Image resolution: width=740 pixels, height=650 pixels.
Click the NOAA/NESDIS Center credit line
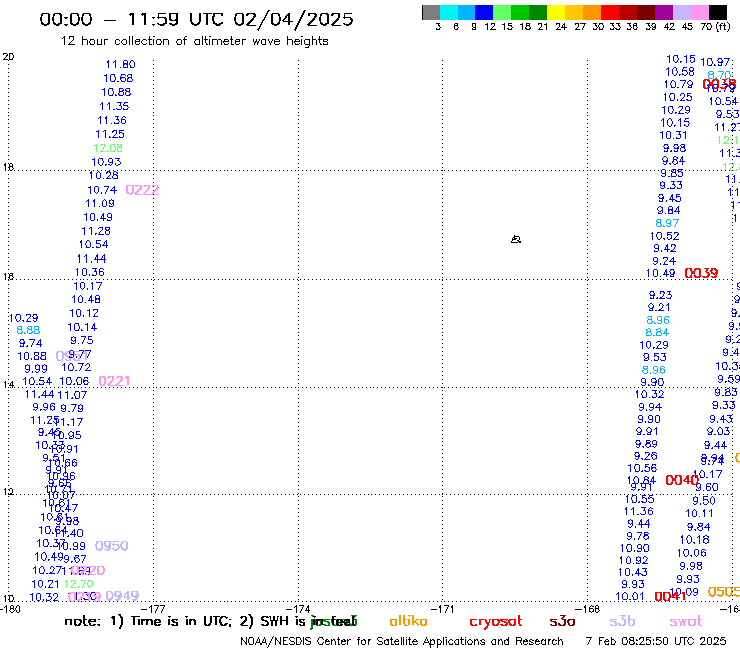click(x=402, y=641)
